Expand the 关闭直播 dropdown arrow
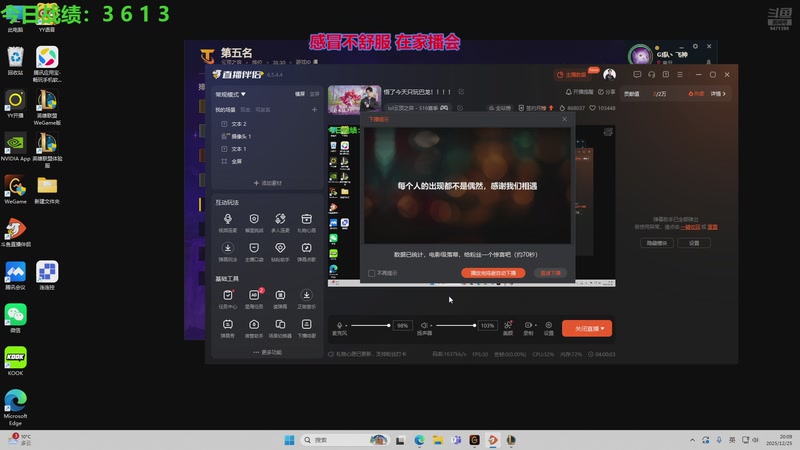The height and width of the screenshot is (450, 800). 603,329
